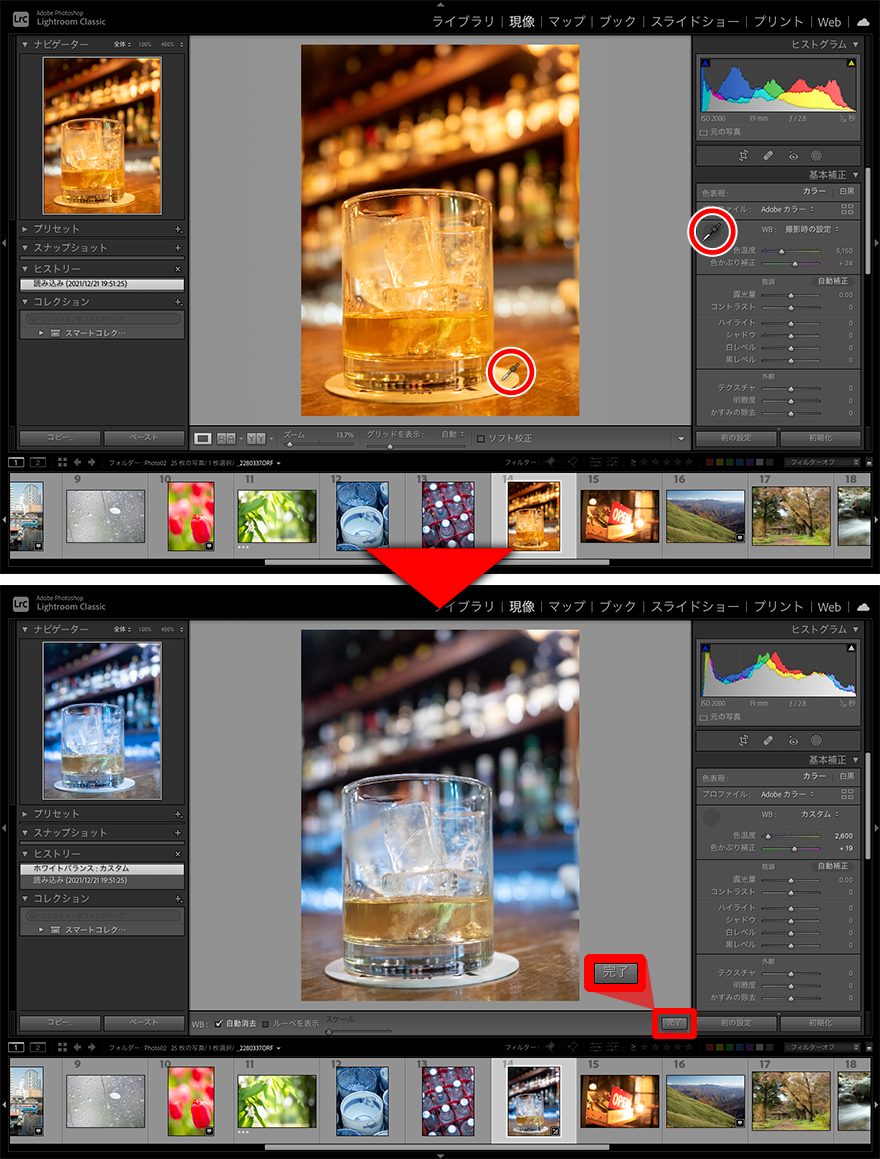This screenshot has height=1159, width=880.
Task: Click the Loupe view icon left of the ズーム slider
Action: [202, 438]
